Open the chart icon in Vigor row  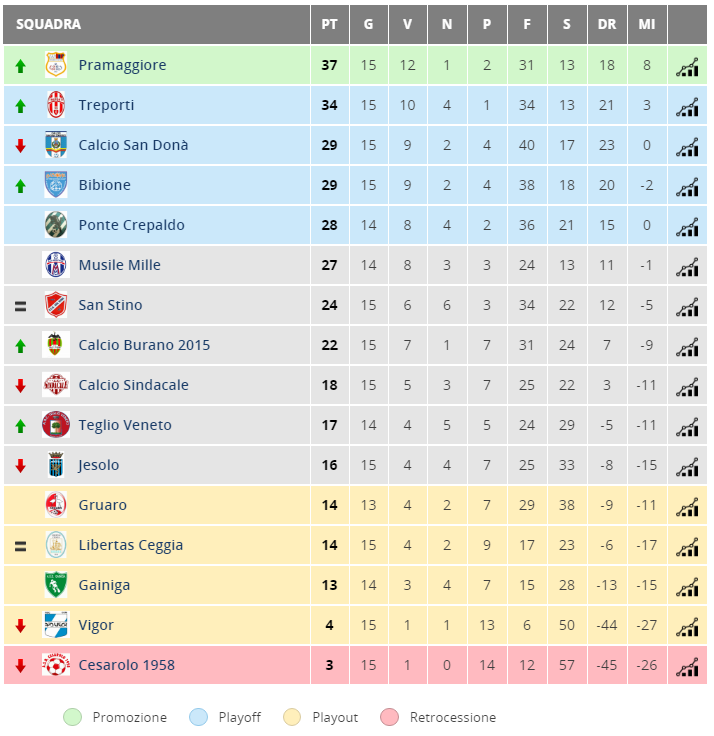point(687,627)
